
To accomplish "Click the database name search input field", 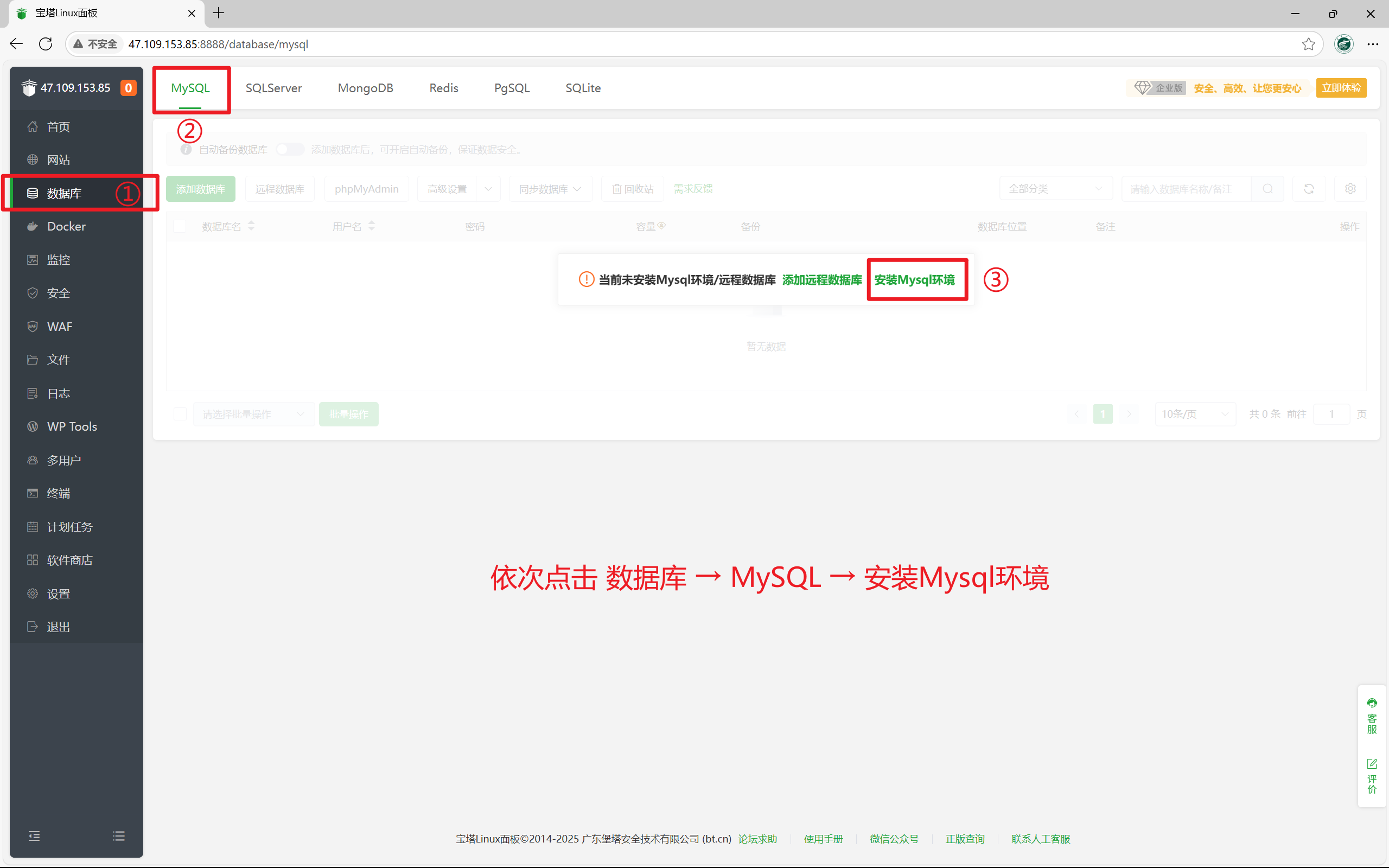I will pyautogui.click(x=1185, y=189).
